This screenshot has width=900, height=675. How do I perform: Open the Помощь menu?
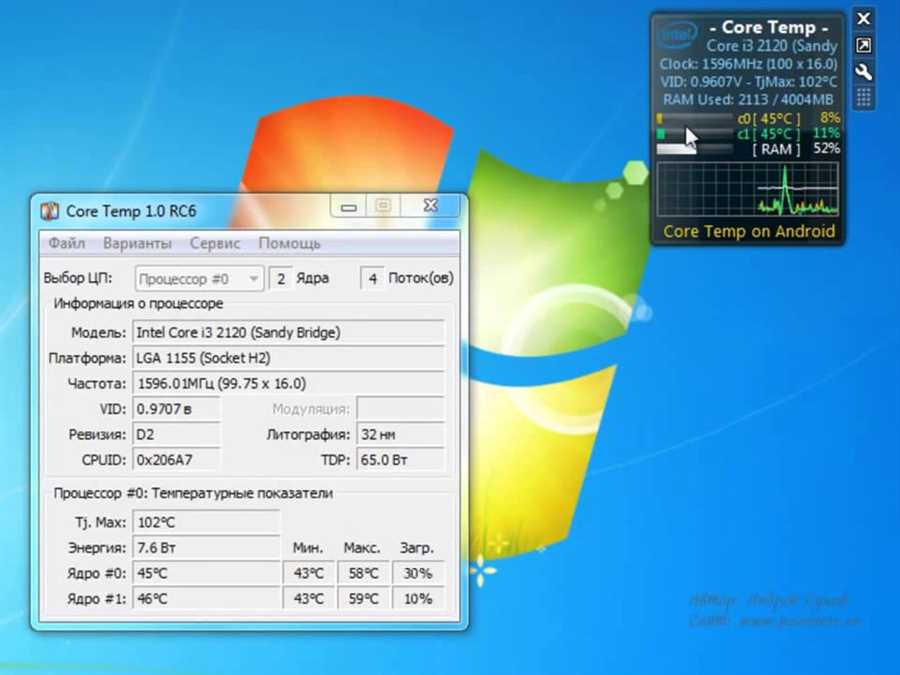click(289, 243)
